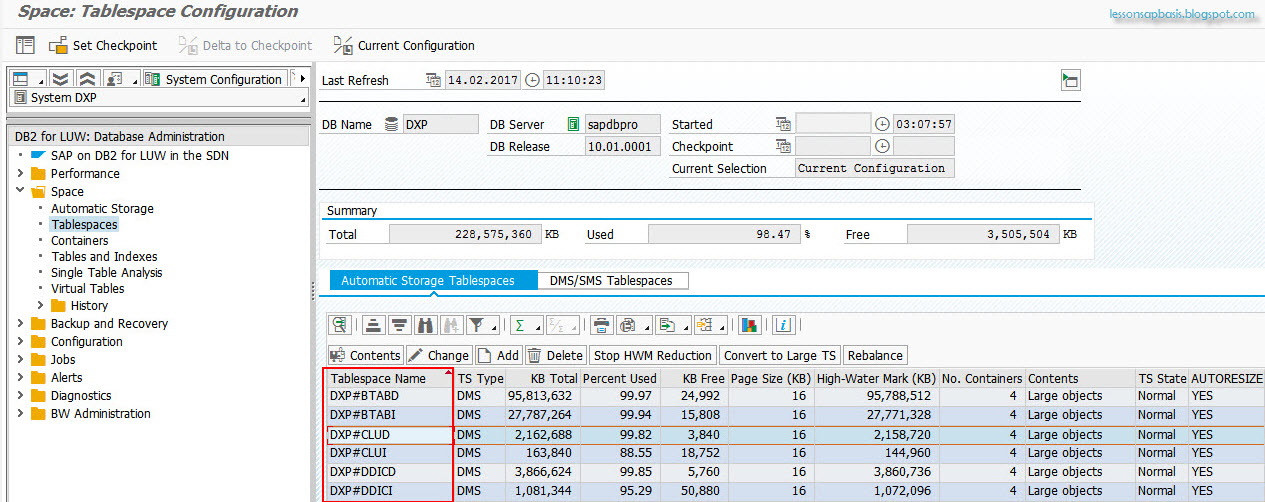1265x502 pixels.
Task: Expand the Diagnostics folder
Action: pyautogui.click(x=22, y=395)
